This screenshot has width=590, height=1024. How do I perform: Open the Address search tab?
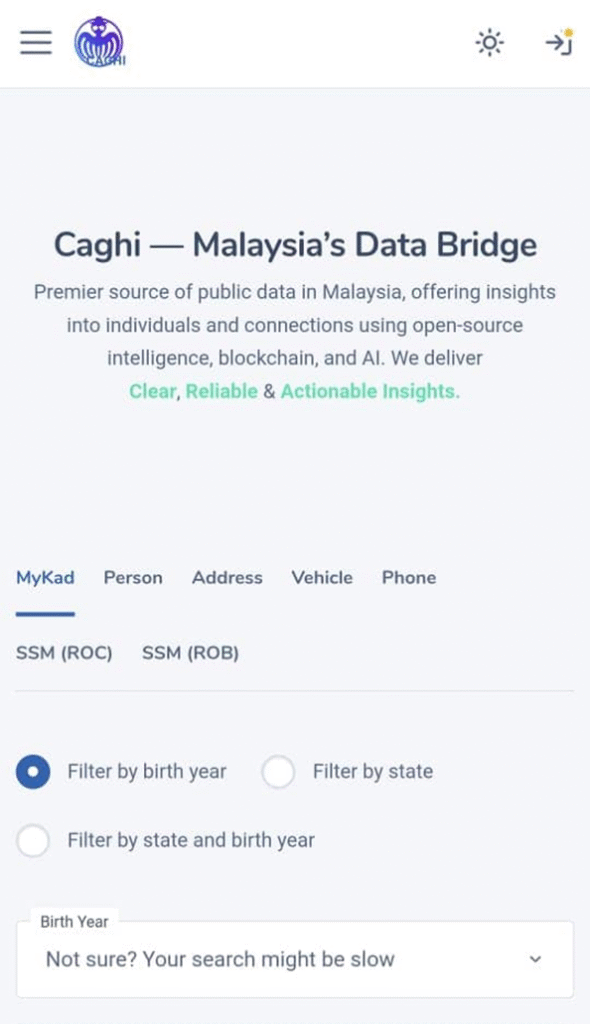[x=227, y=577]
